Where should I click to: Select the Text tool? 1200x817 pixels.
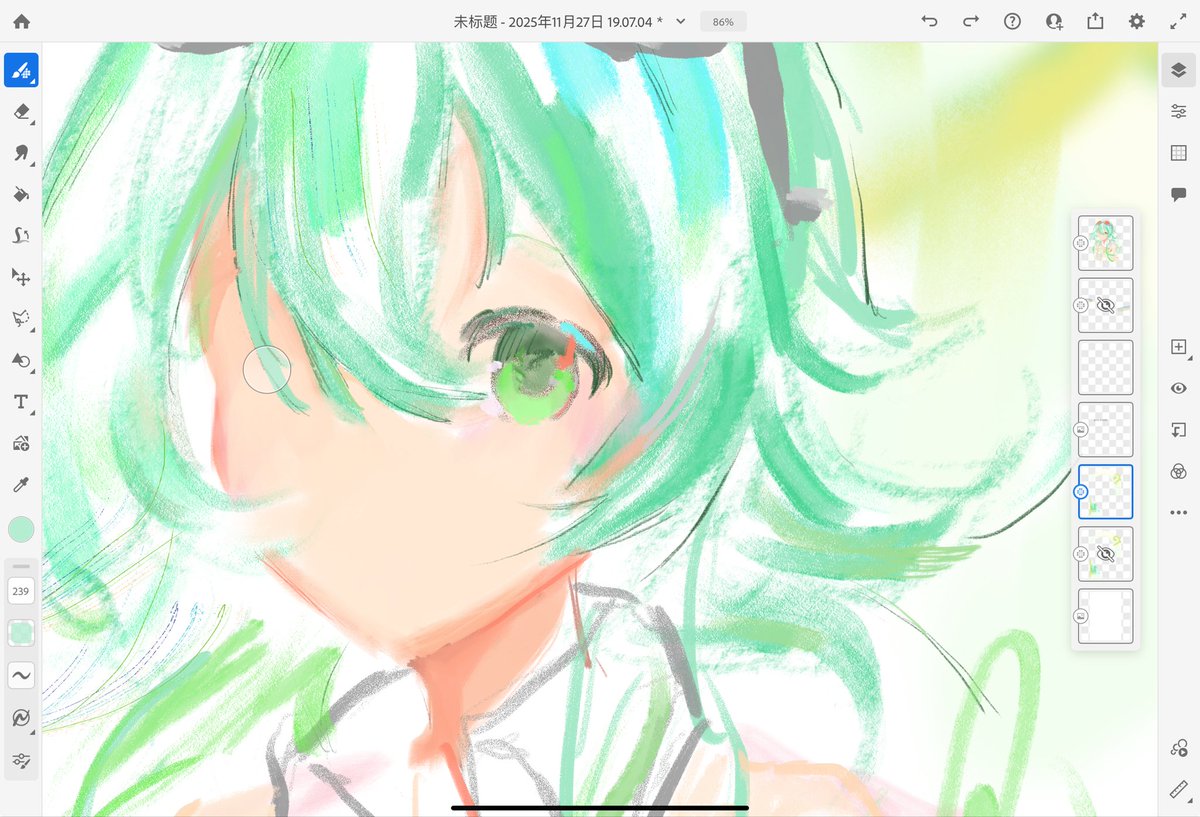[x=21, y=401]
